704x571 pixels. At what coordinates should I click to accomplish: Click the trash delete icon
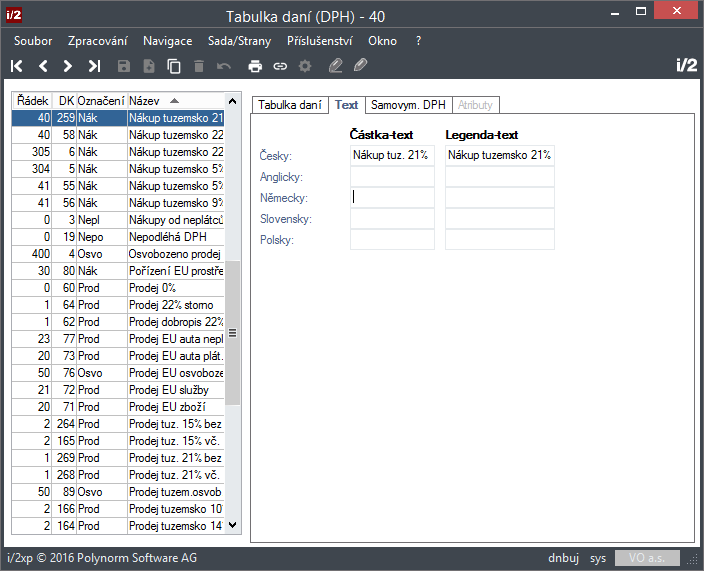(199, 66)
